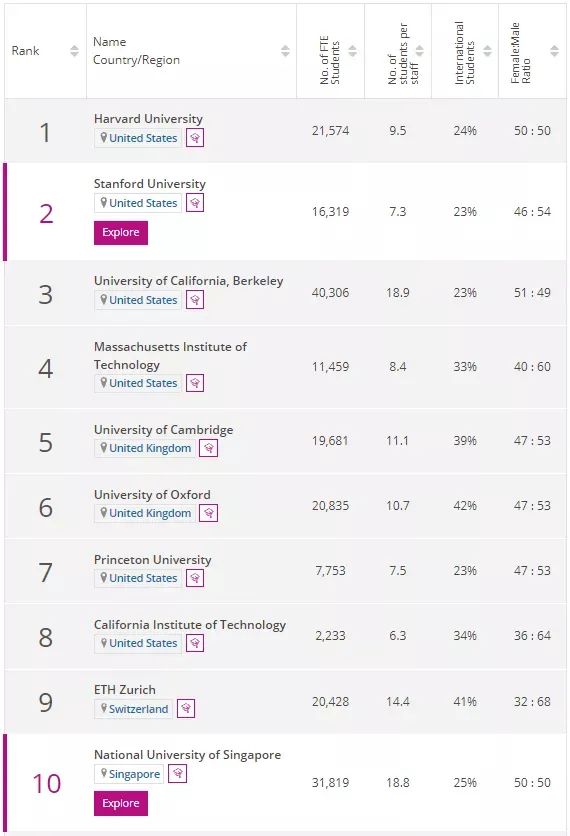
Task: Open graduation cap icon for MIT row
Action: [x=195, y=383]
